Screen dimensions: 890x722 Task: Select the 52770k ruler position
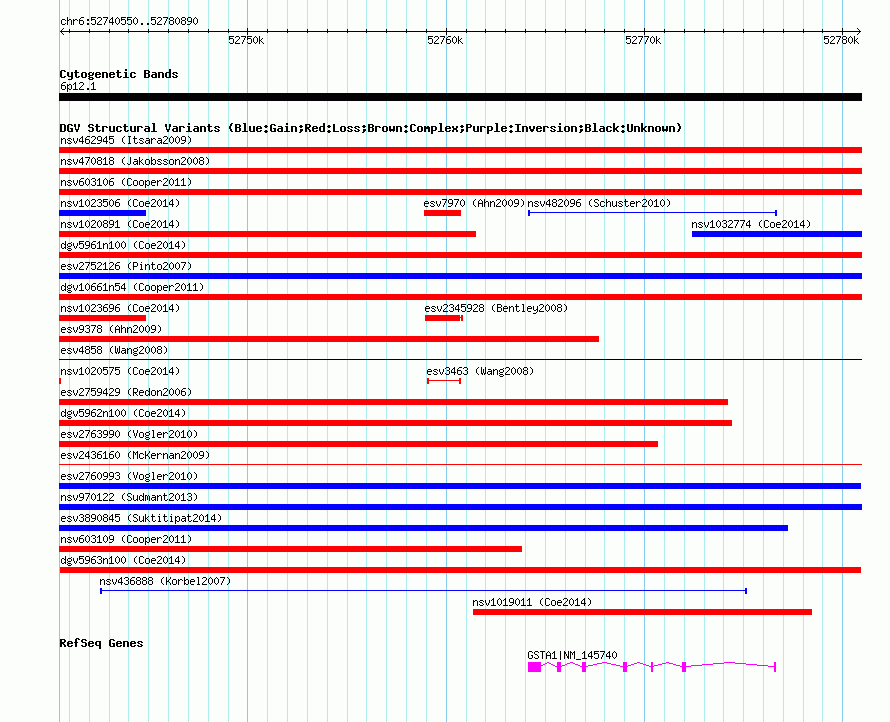point(643,40)
